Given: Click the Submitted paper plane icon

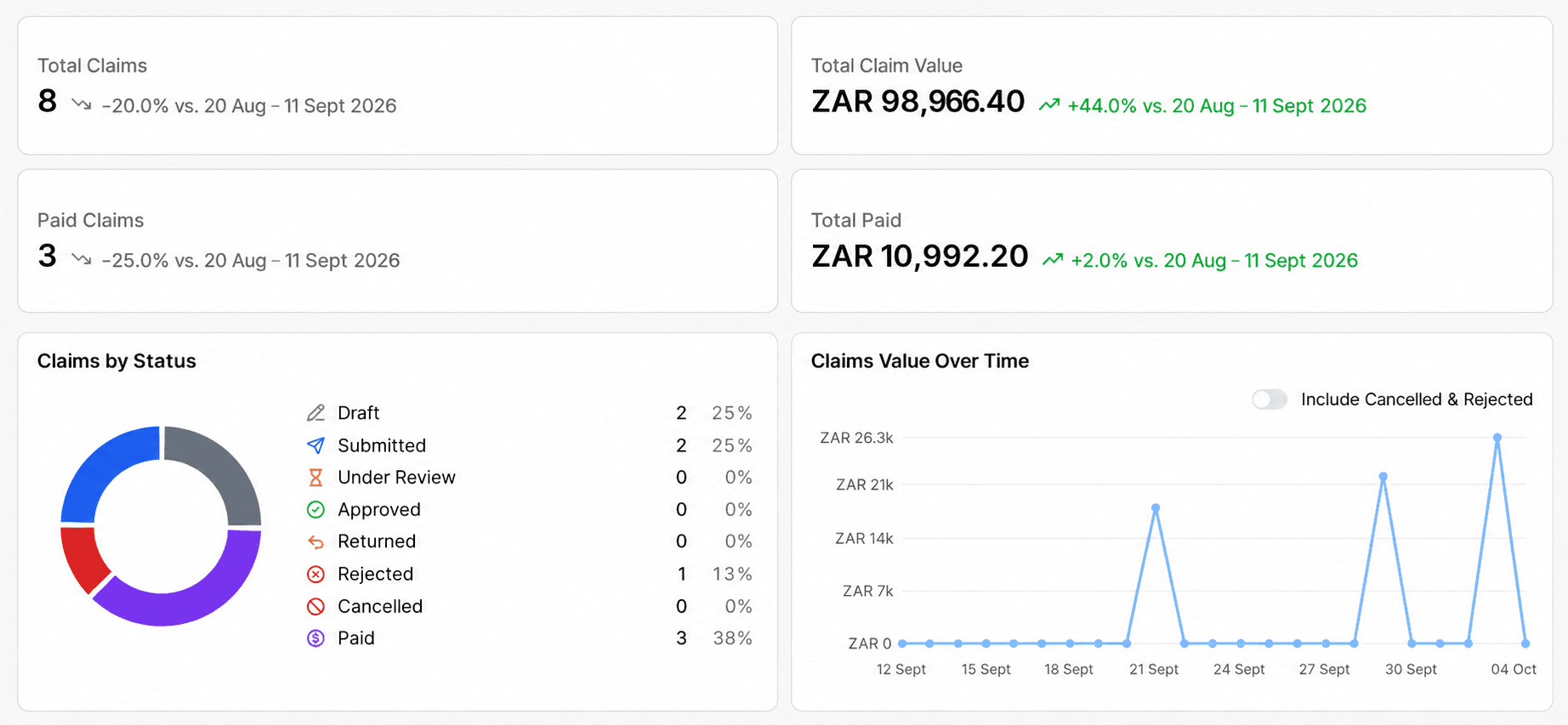Looking at the screenshot, I should click(315, 445).
